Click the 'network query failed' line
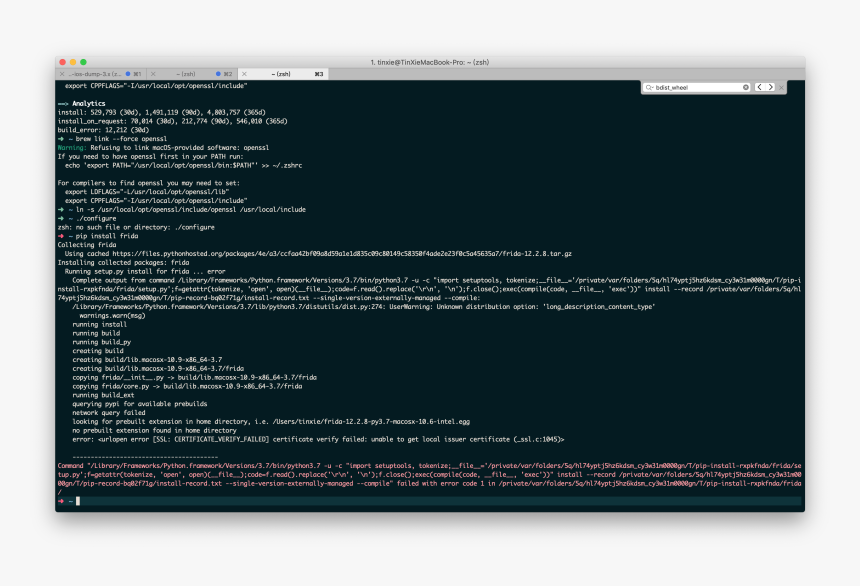Screen dimensions: 860x586 [109, 413]
